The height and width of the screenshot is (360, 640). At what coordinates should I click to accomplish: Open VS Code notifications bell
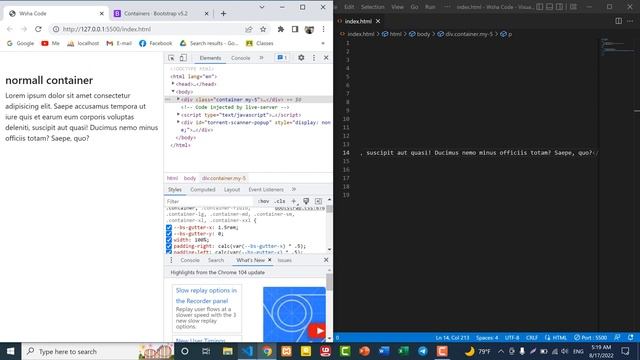click(631, 338)
